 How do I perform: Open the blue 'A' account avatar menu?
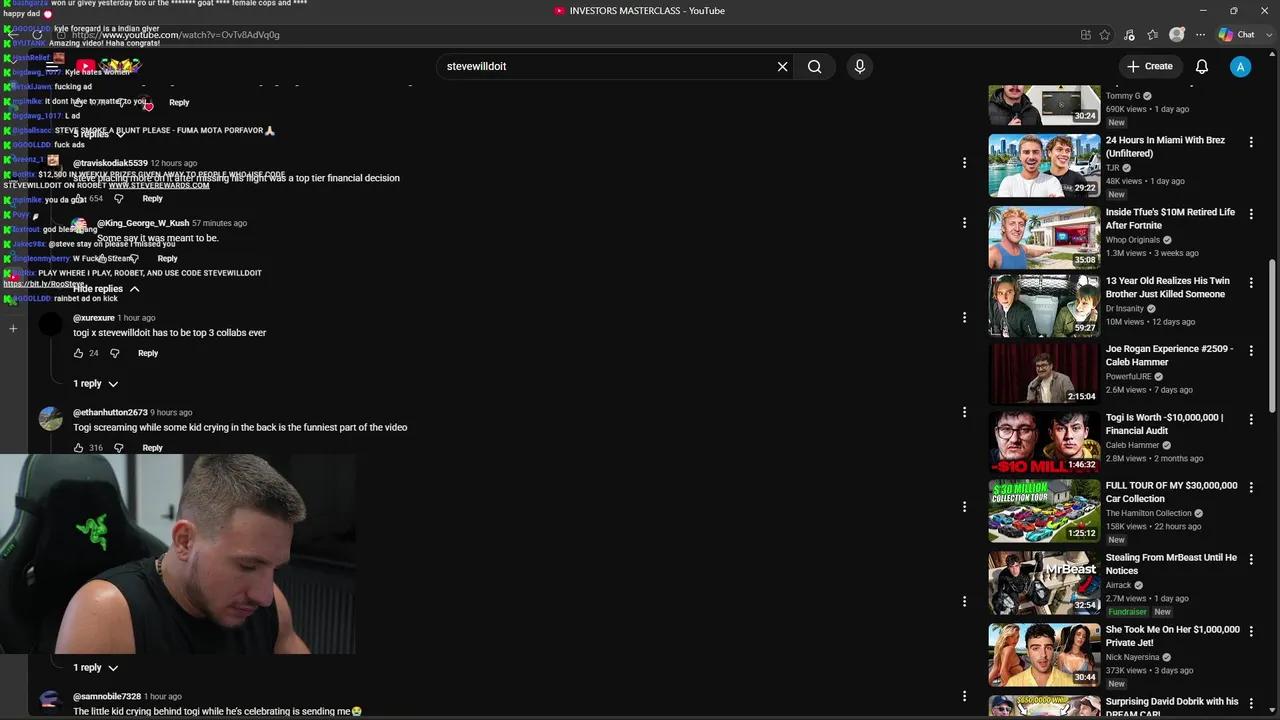pyautogui.click(x=1240, y=66)
